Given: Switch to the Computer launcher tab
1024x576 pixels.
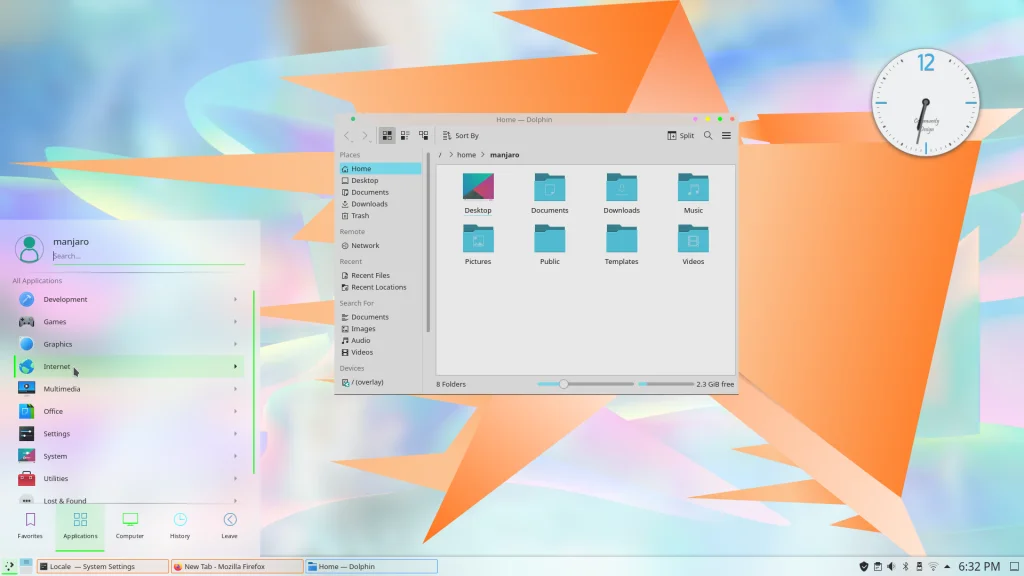Looking at the screenshot, I should tap(130, 526).
